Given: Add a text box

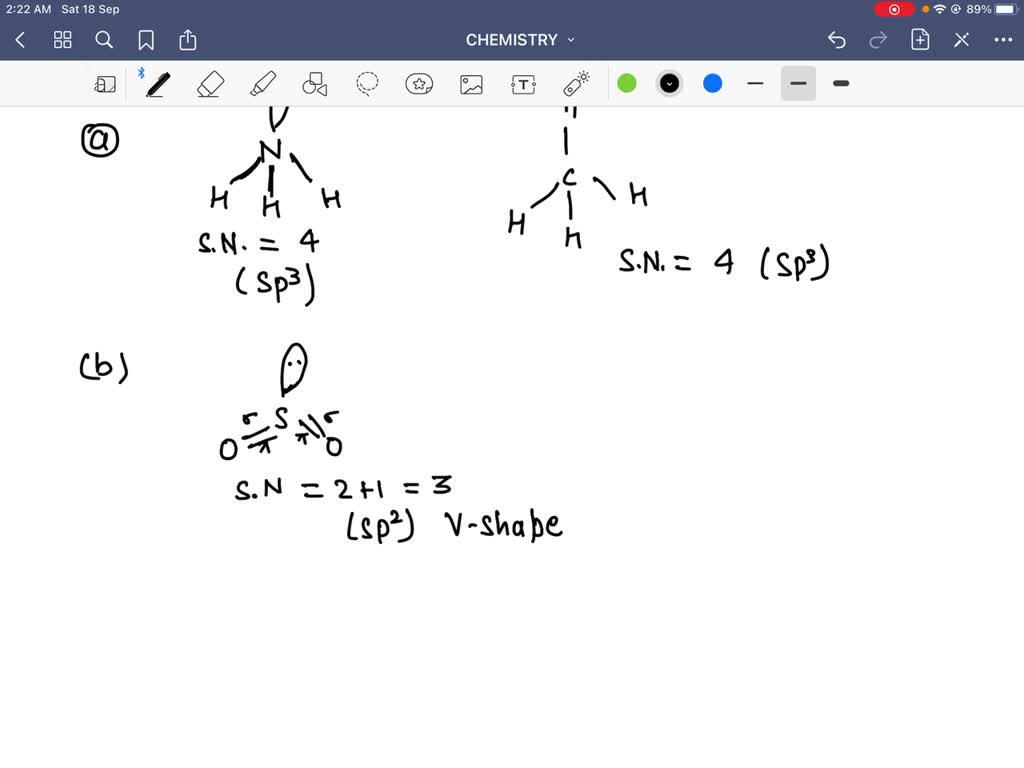Looking at the screenshot, I should (x=523, y=84).
